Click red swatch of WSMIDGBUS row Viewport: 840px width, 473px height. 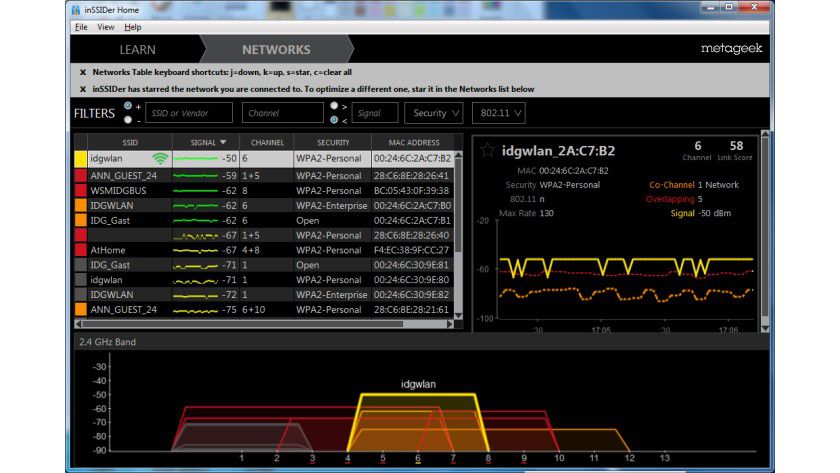[x=80, y=191]
